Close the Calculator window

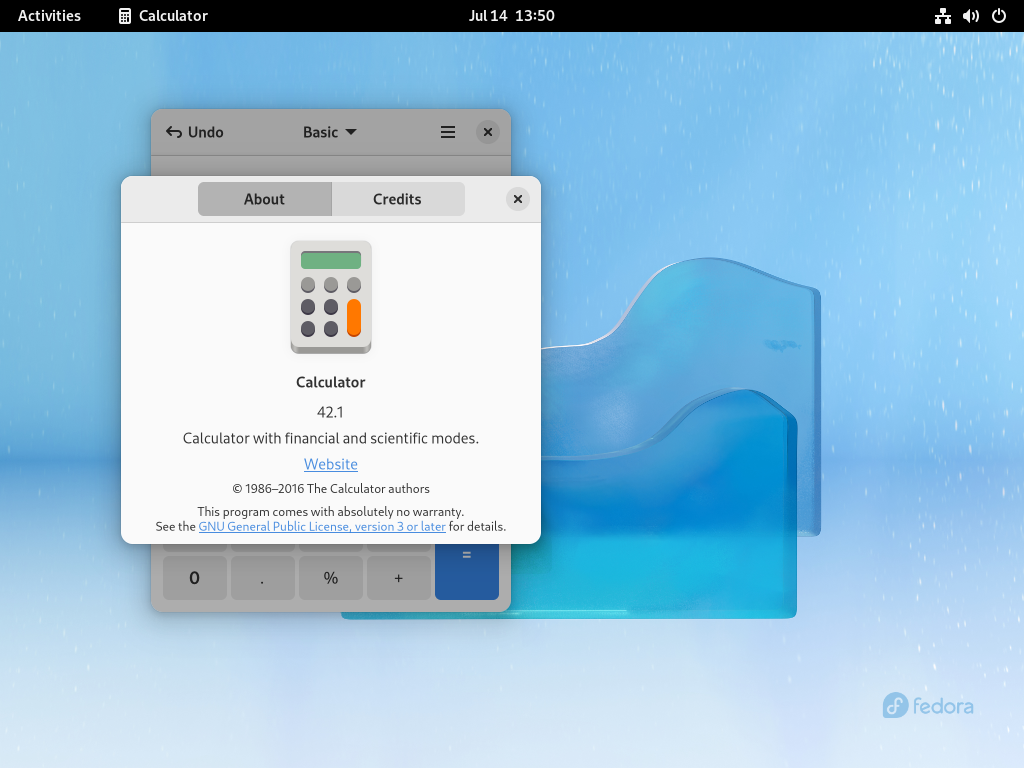(488, 132)
